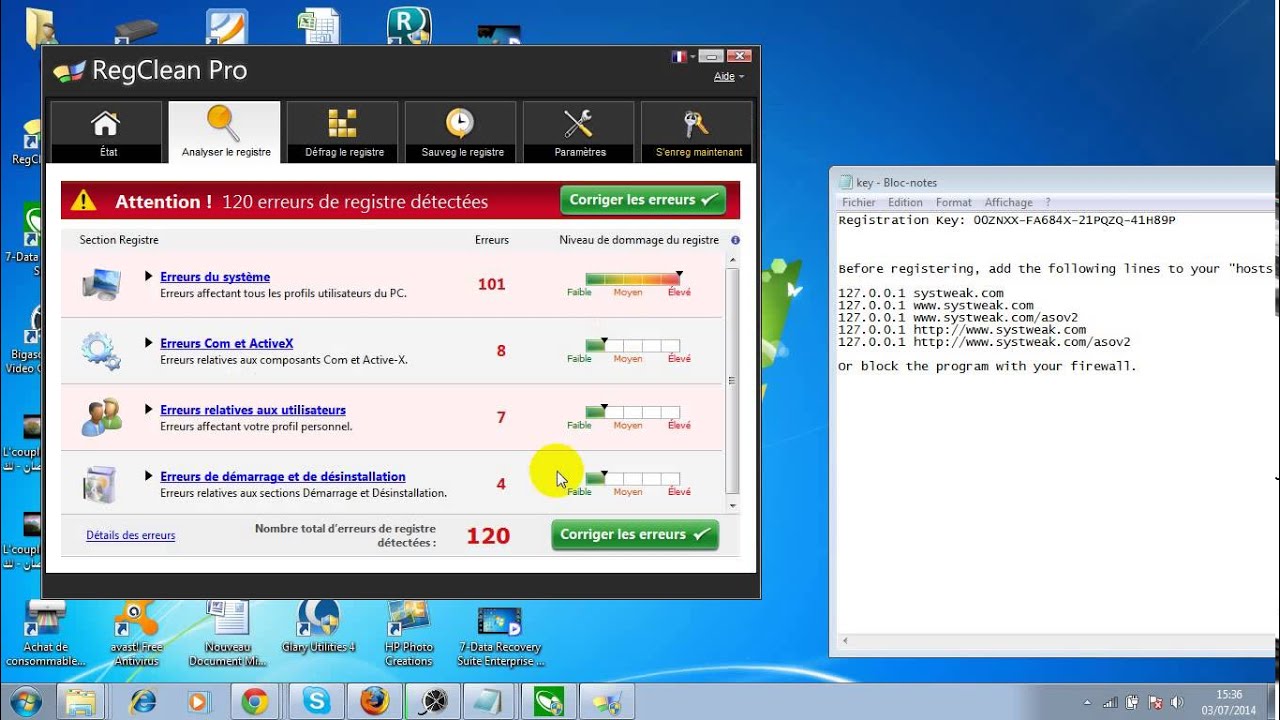Click the network signal tray icon
1280x720 pixels.
click(1110, 702)
